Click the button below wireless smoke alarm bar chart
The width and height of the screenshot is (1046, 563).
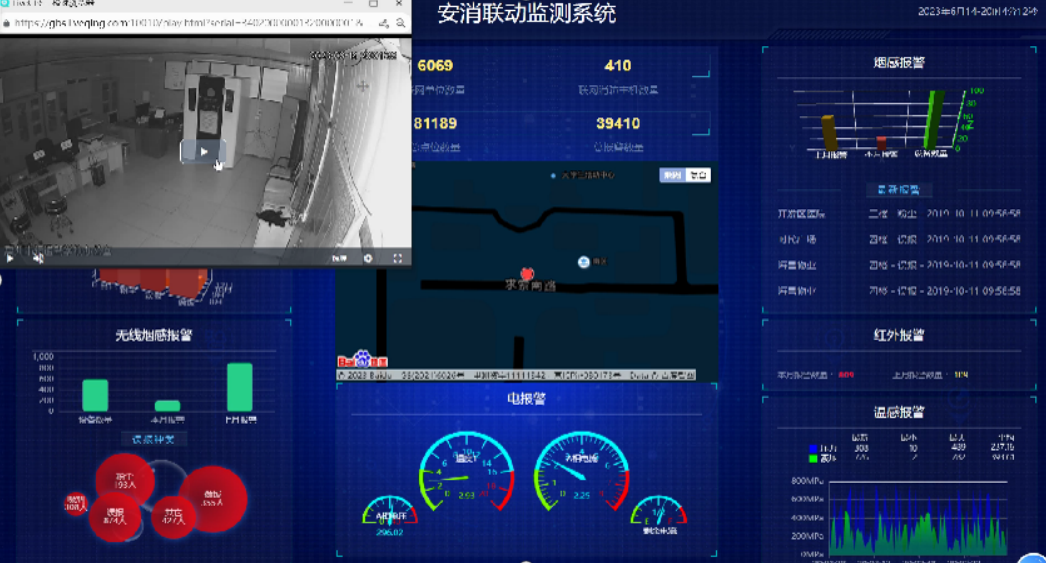(x=153, y=439)
